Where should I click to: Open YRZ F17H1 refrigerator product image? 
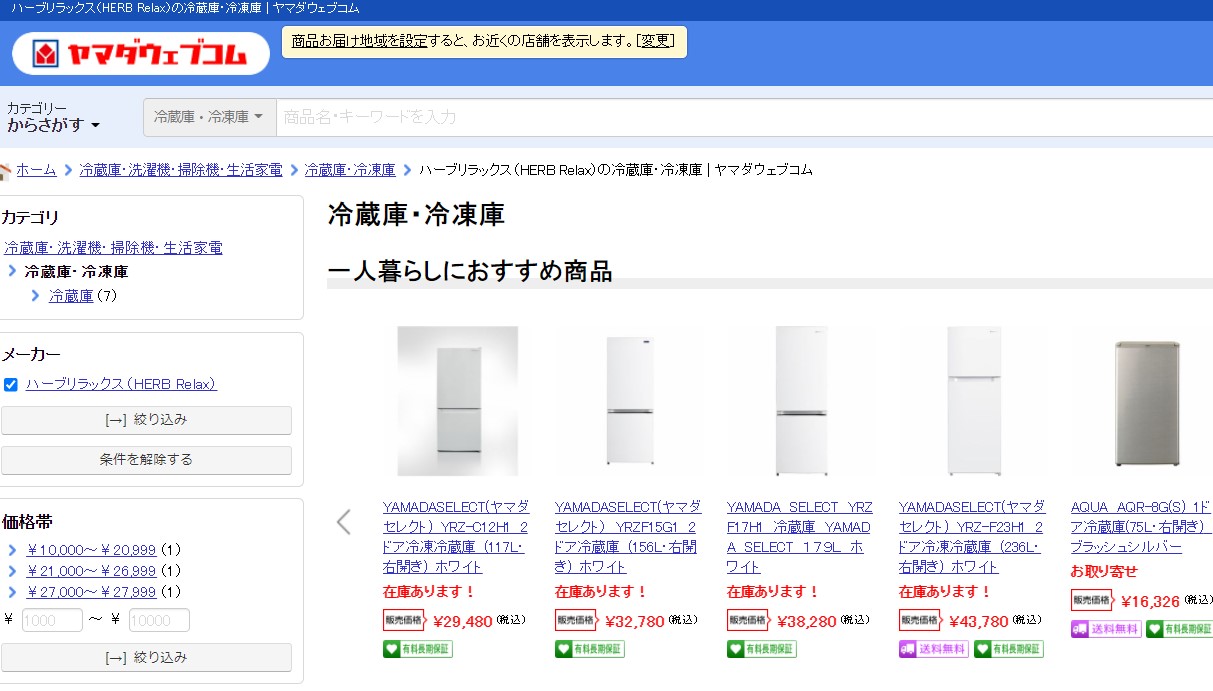802,401
